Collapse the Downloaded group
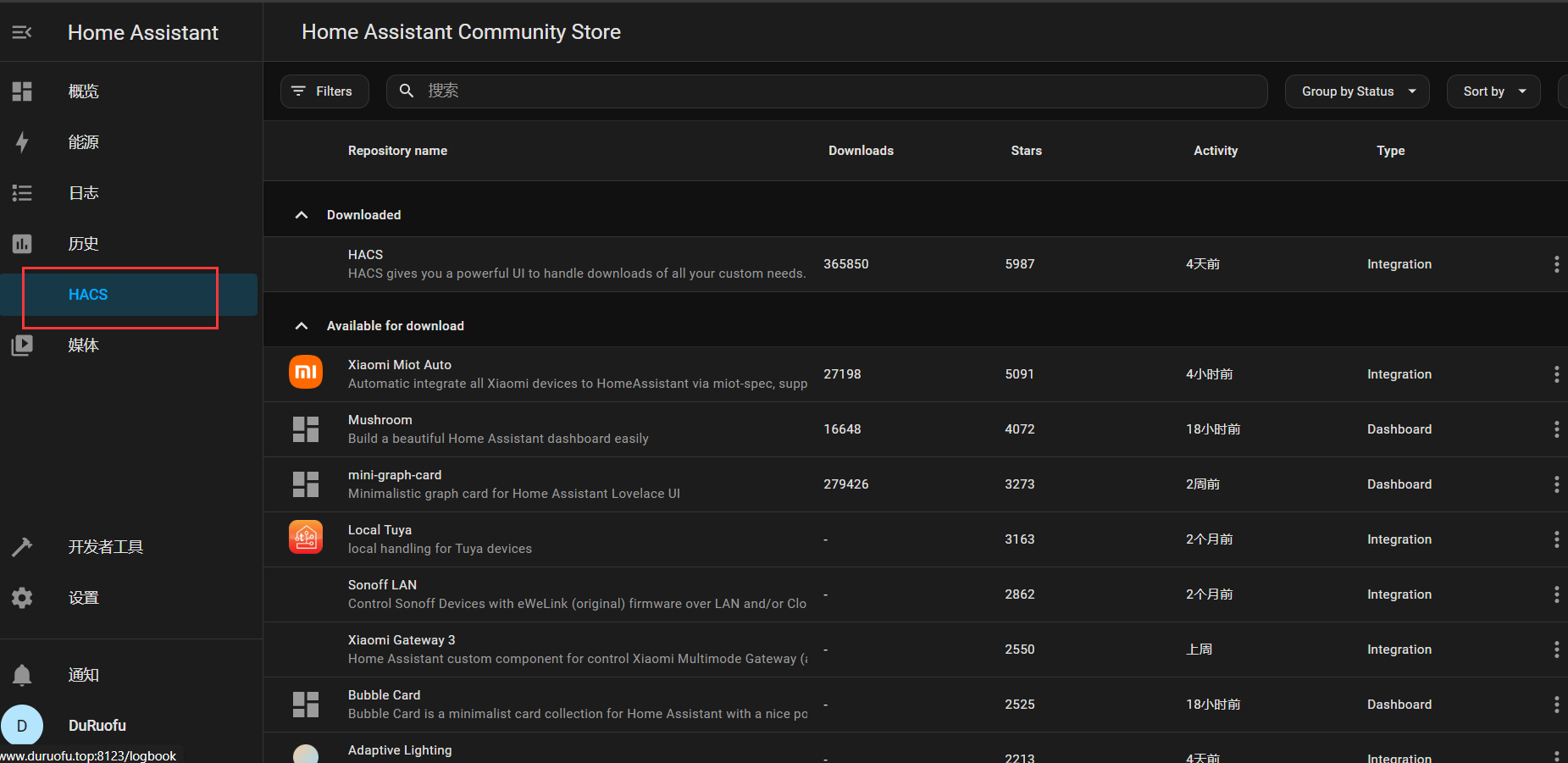This screenshot has height=763, width=1568. coord(302,215)
